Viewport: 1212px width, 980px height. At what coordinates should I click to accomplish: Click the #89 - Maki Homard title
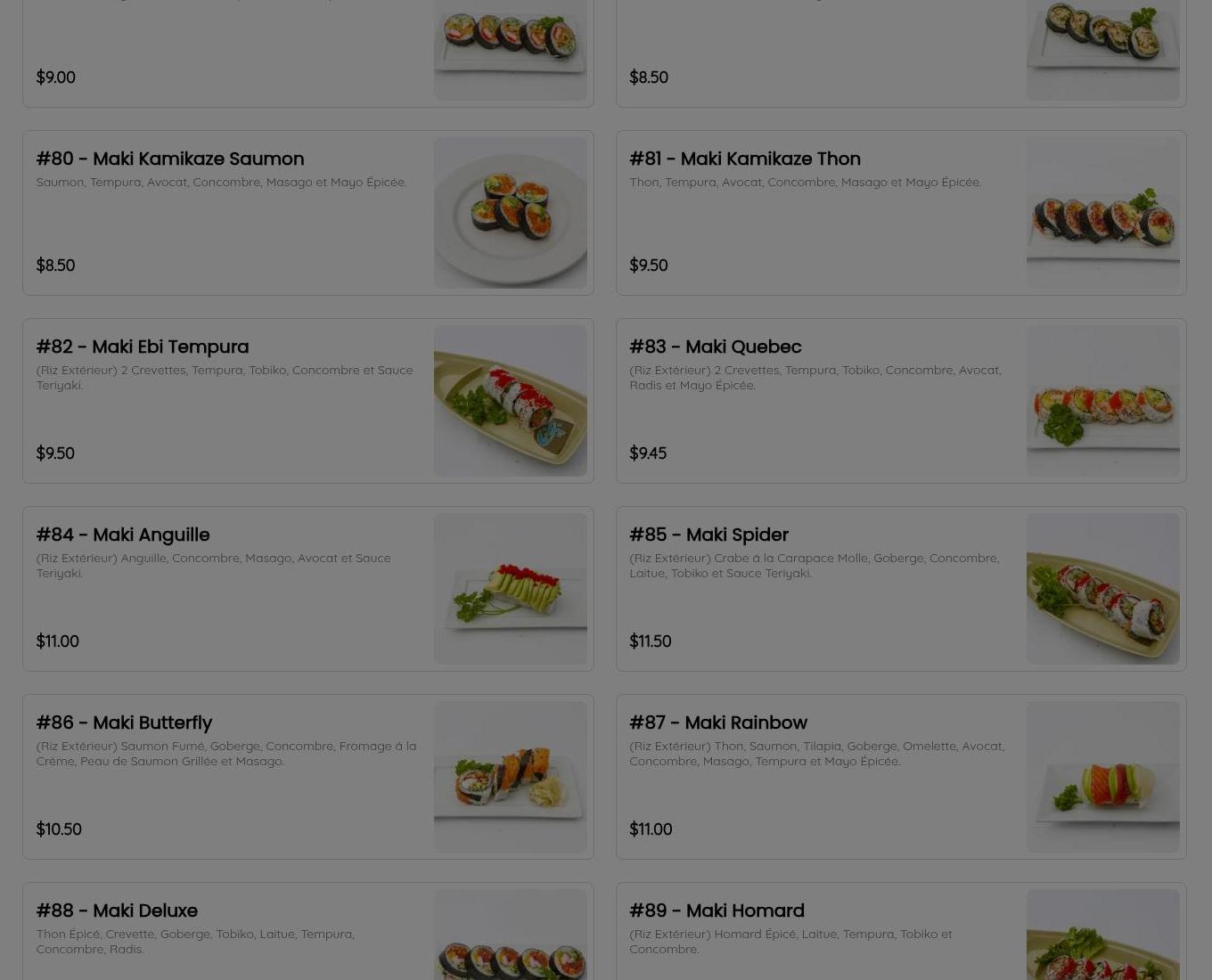point(717,911)
